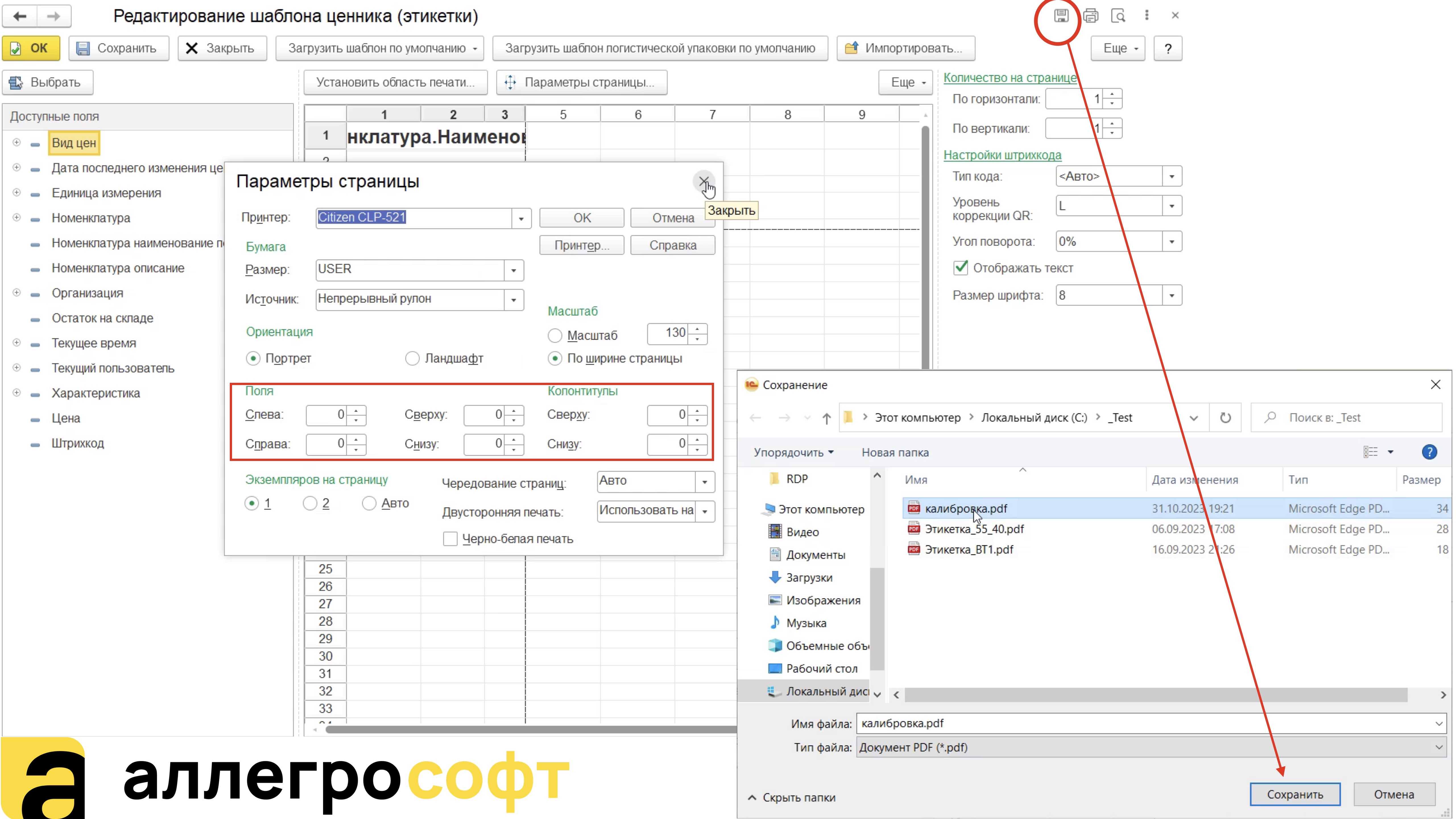Open the Принтер dropdown list
The width and height of the screenshot is (1456, 819).
click(x=521, y=218)
